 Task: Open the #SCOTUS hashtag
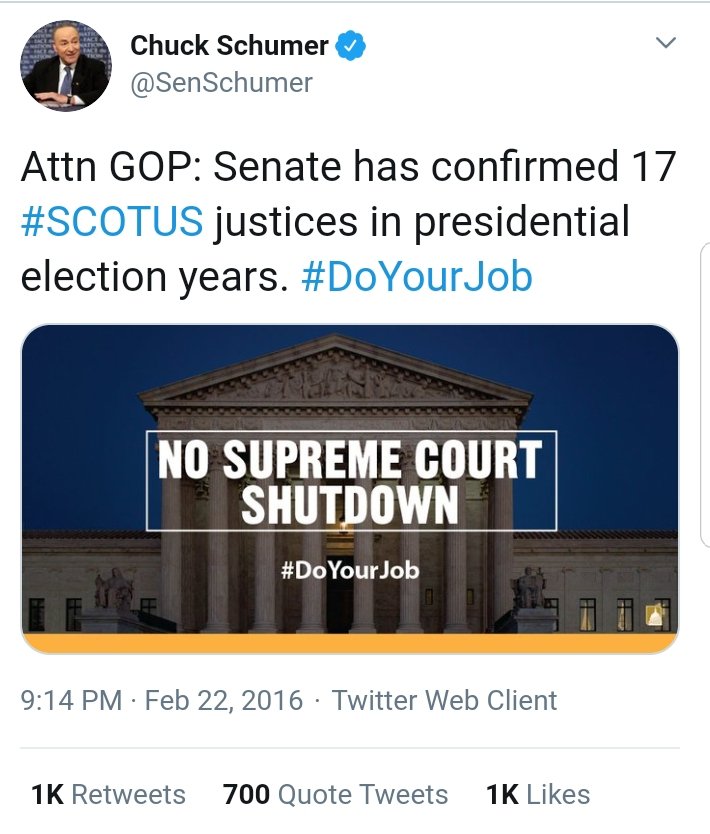112,222
